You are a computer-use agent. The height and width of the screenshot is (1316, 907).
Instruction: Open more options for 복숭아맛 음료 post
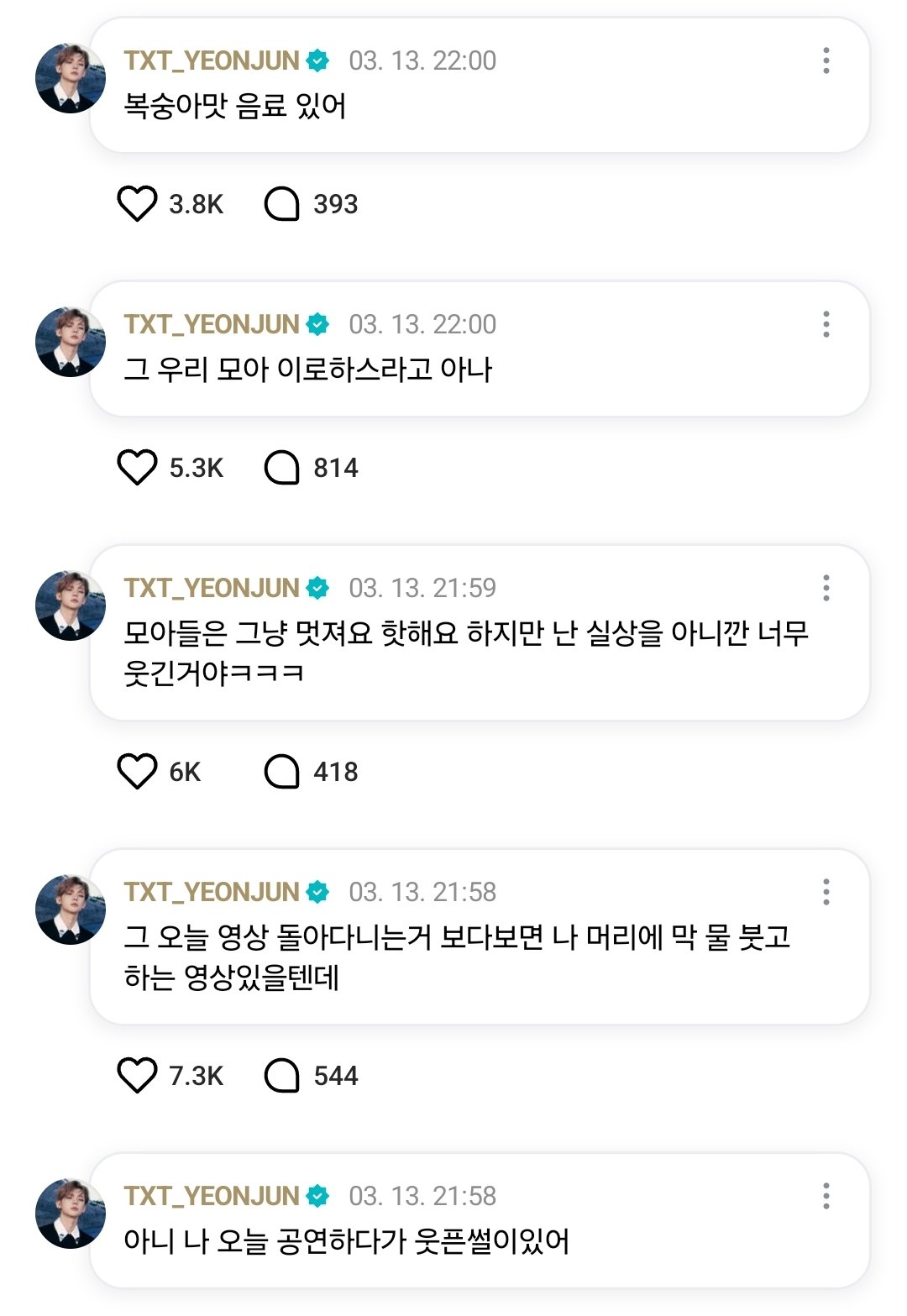[x=826, y=60]
